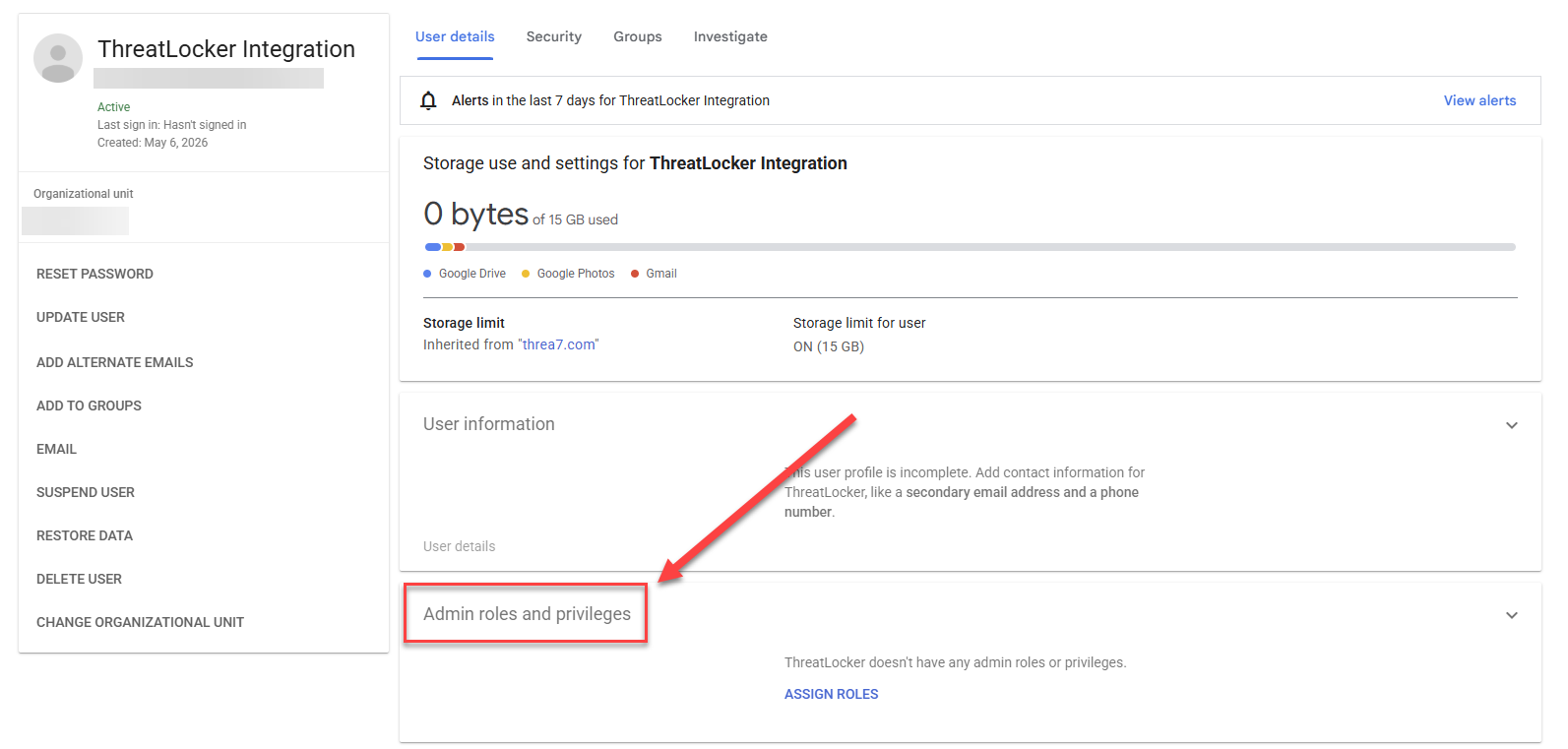The image size is (1568, 749).
Task: Click ASSIGN ROLES link
Action: (x=831, y=694)
